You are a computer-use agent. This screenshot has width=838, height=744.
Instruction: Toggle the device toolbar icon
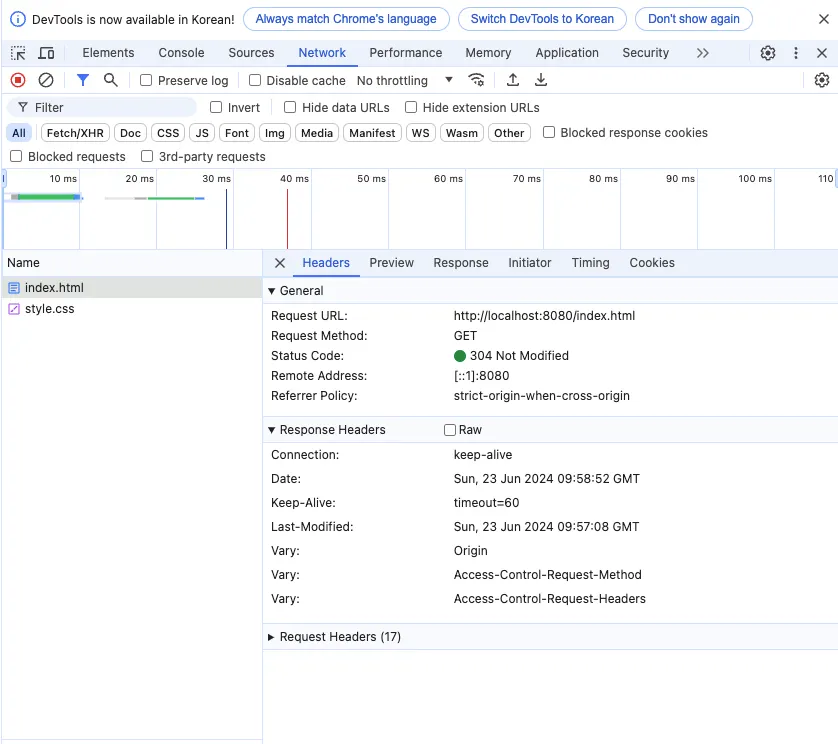point(46,53)
